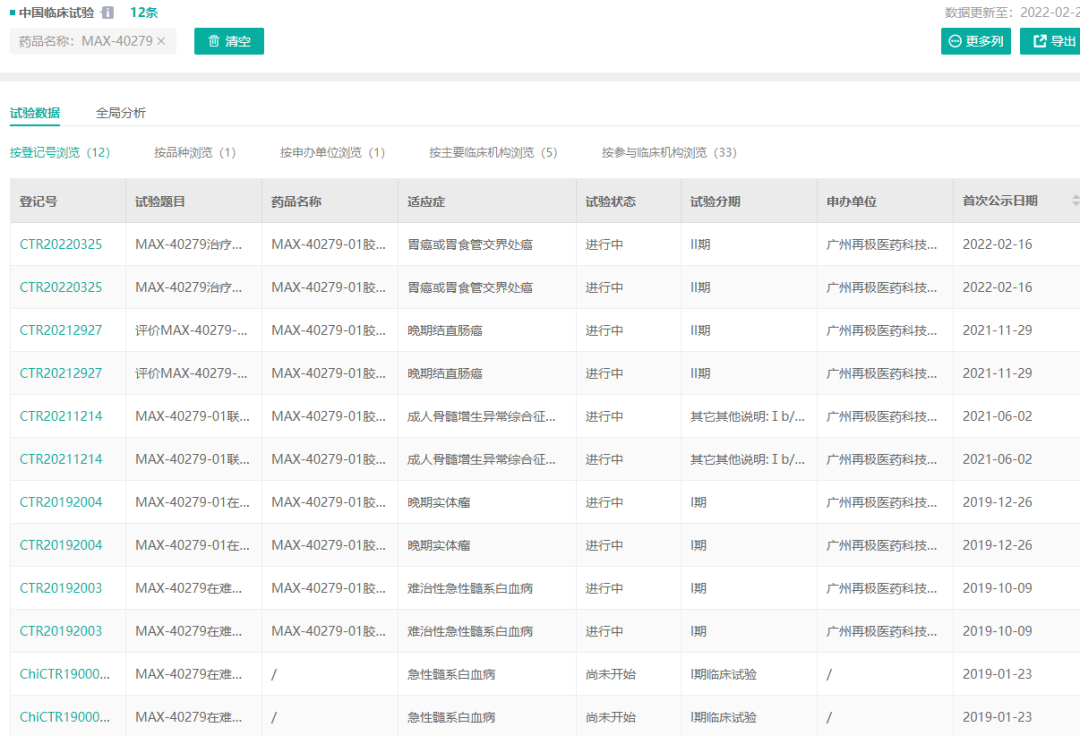Remove the MAX-40279 drug name filter tag
1080x736 pixels.
click(x=161, y=41)
